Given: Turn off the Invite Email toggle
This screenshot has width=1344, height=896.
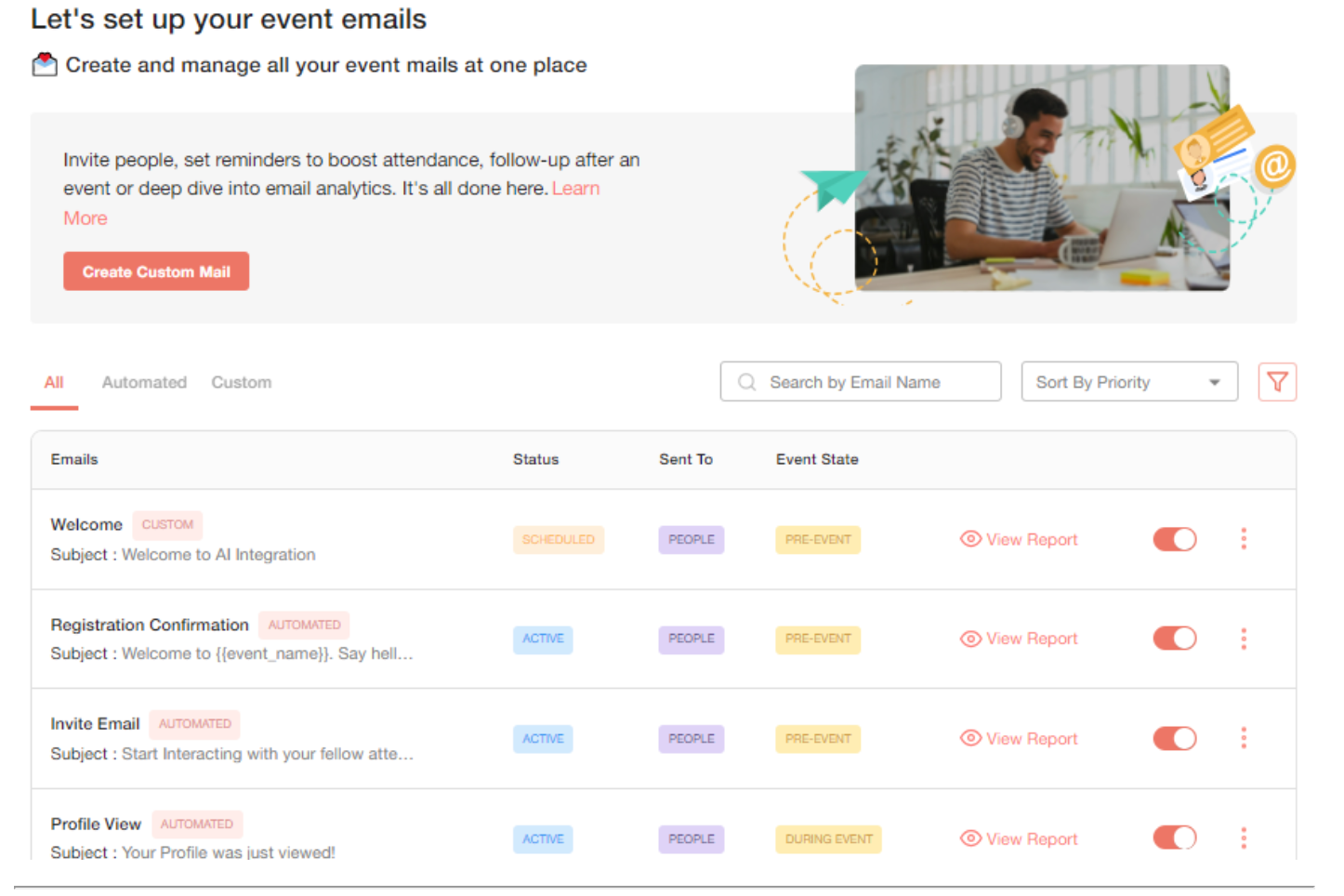Looking at the screenshot, I should point(1174,738).
